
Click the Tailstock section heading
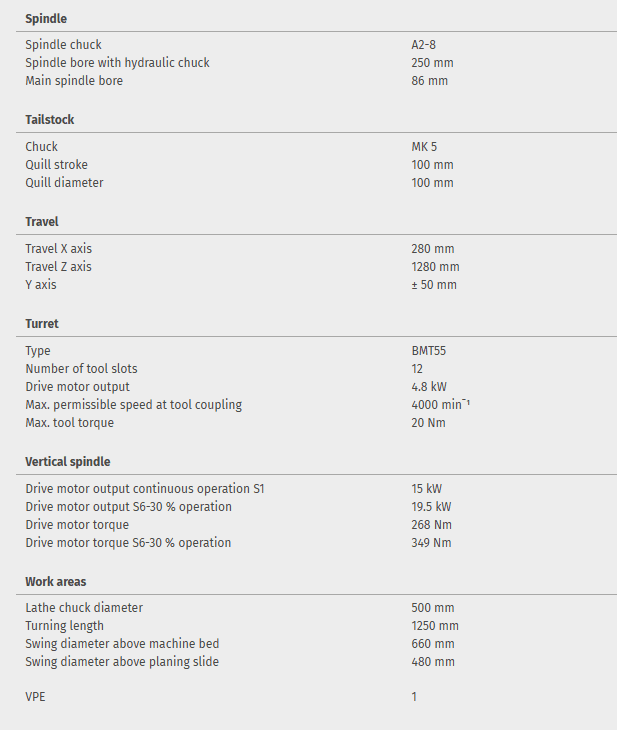(50, 120)
